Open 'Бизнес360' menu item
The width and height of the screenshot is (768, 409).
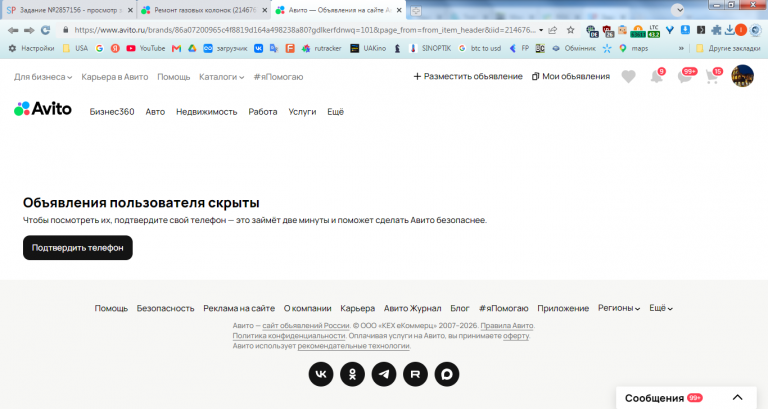pyautogui.click(x=112, y=112)
